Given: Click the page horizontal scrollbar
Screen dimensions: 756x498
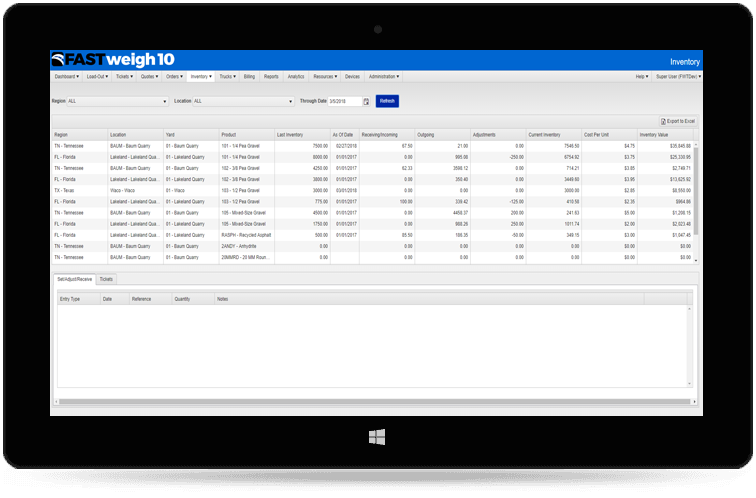Looking at the screenshot, I should click(x=374, y=402).
